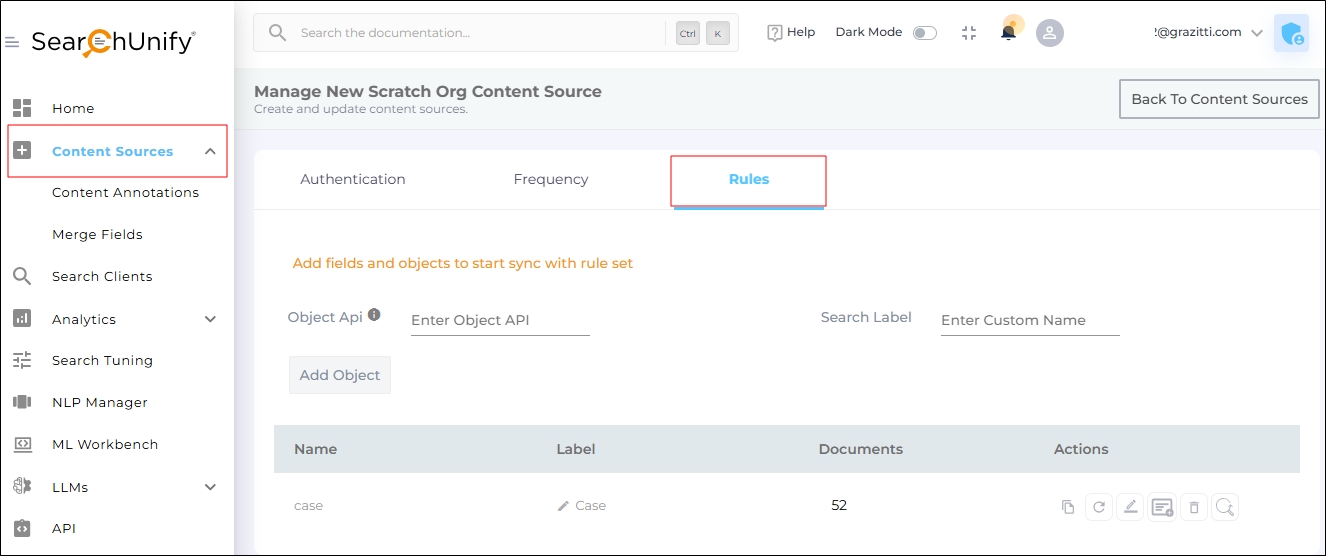1326x556 pixels.
Task: Toggle Dark Mode switch
Action: 925,33
